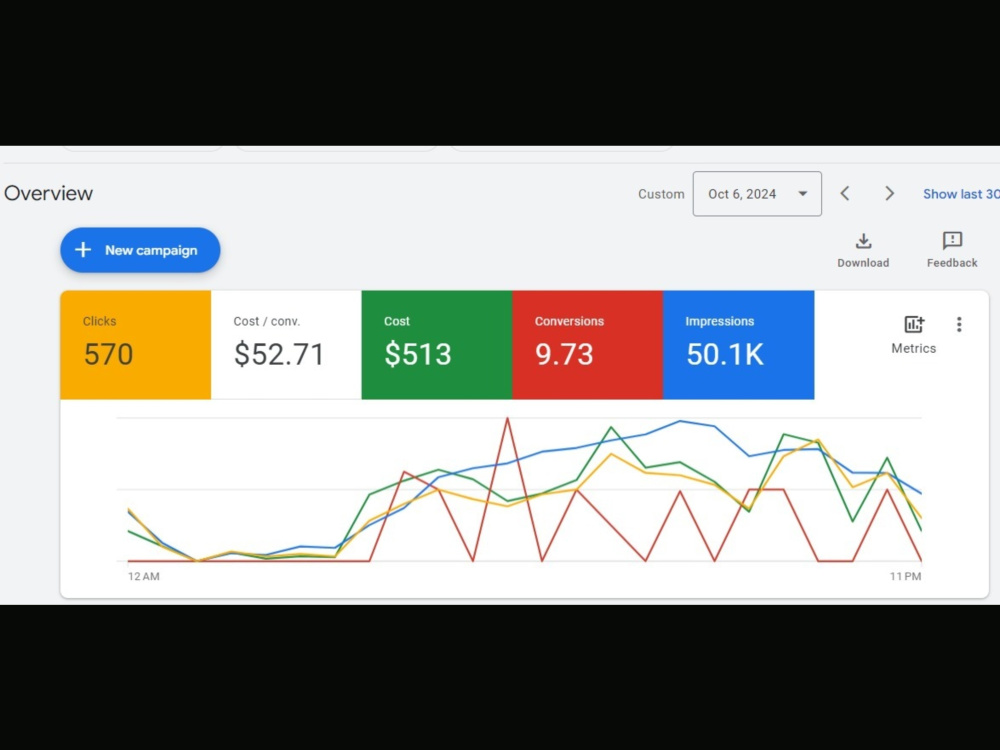Select the green Cost metric card
This screenshot has height=750, width=1000.
point(437,345)
